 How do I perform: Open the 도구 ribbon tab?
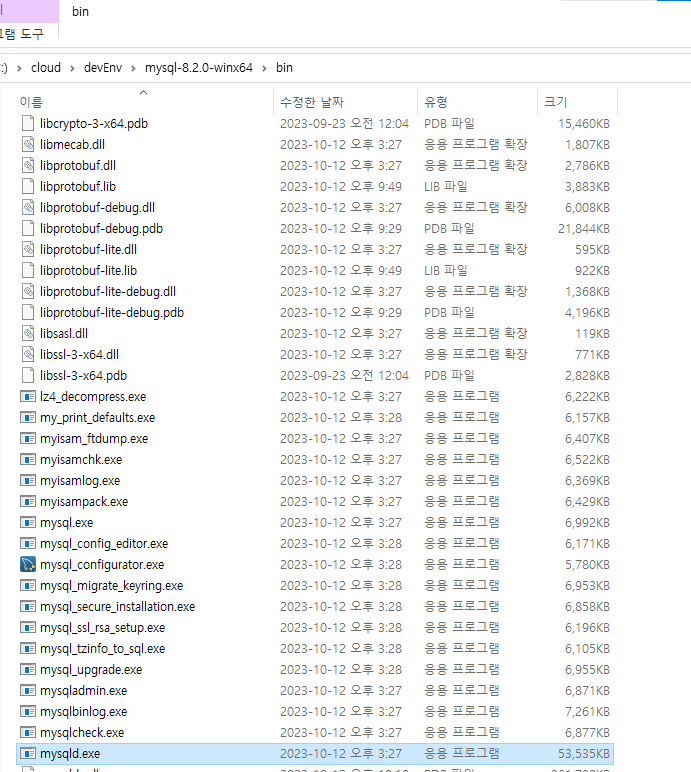[x=32, y=34]
